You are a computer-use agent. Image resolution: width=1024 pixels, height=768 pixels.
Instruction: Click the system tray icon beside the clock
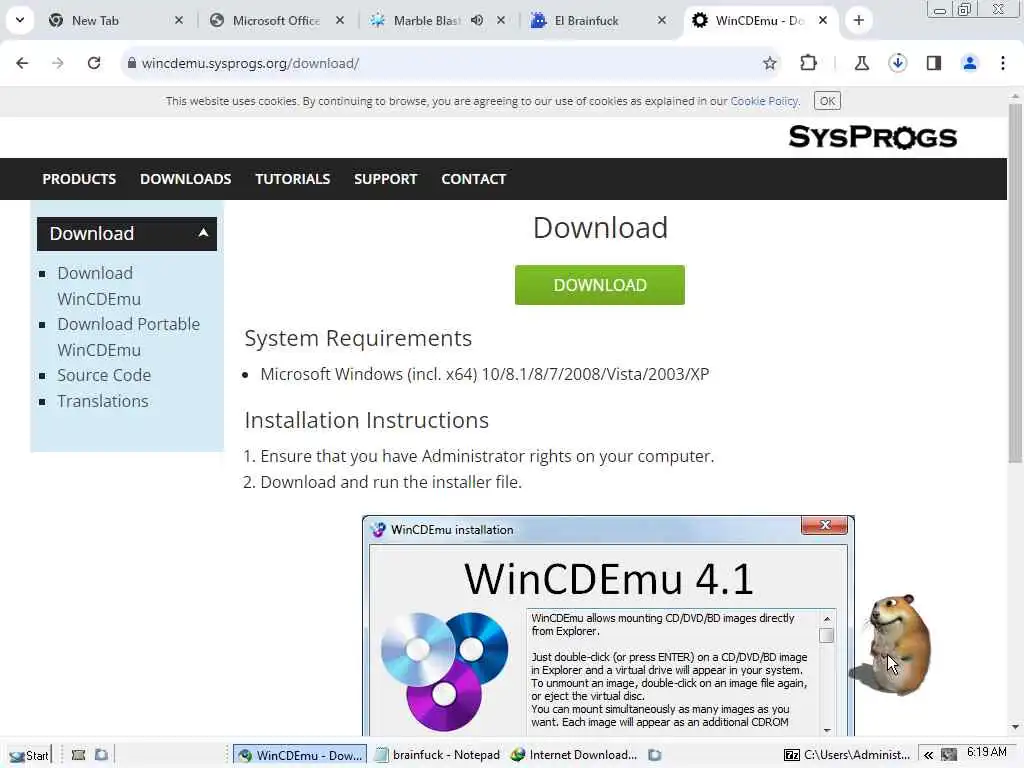(949, 755)
